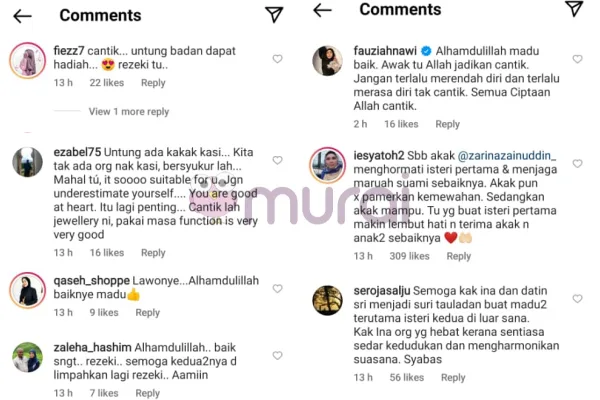The height and width of the screenshot is (400, 600).
Task: Like fauziahnawi's comment with the heart
Action: tap(577, 59)
